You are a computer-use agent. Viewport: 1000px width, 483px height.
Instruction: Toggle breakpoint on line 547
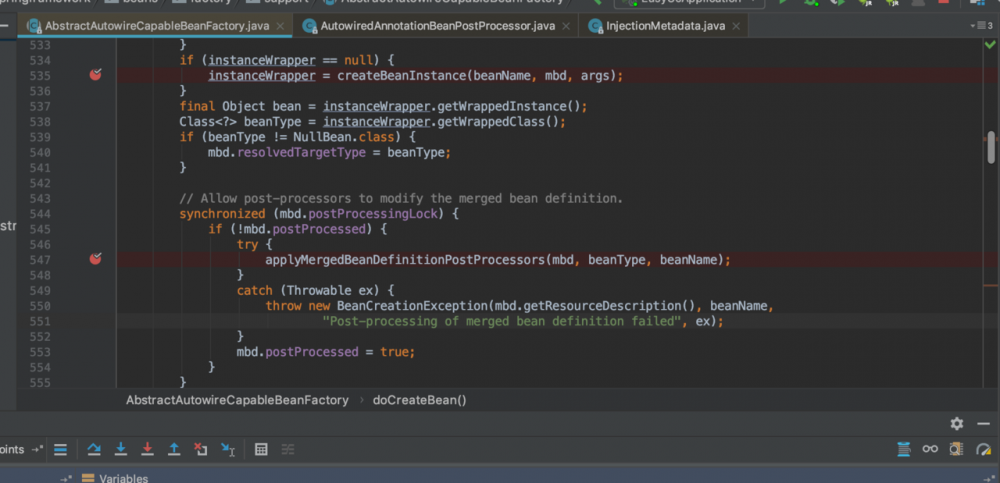pos(96,259)
